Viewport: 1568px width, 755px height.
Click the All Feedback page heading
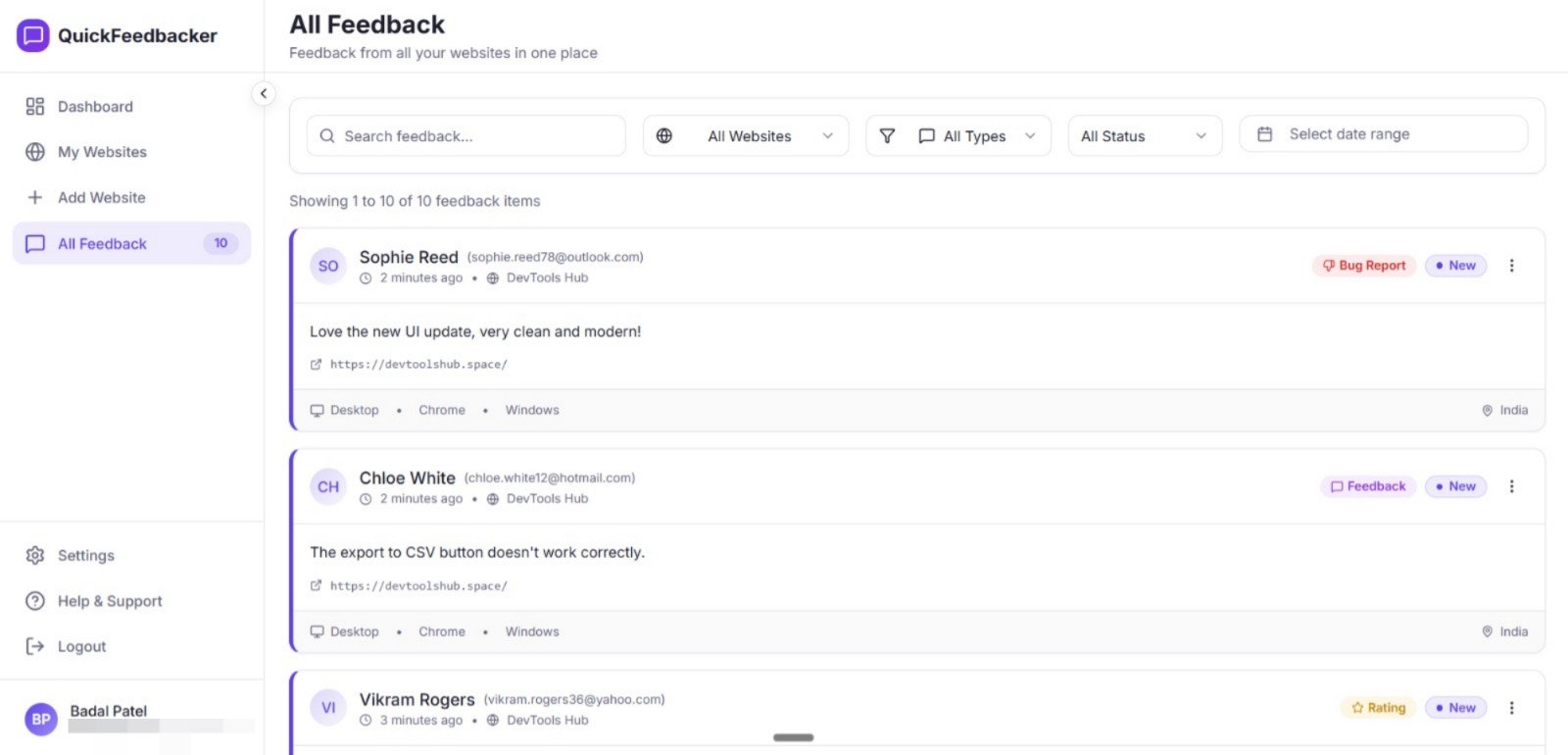(367, 25)
